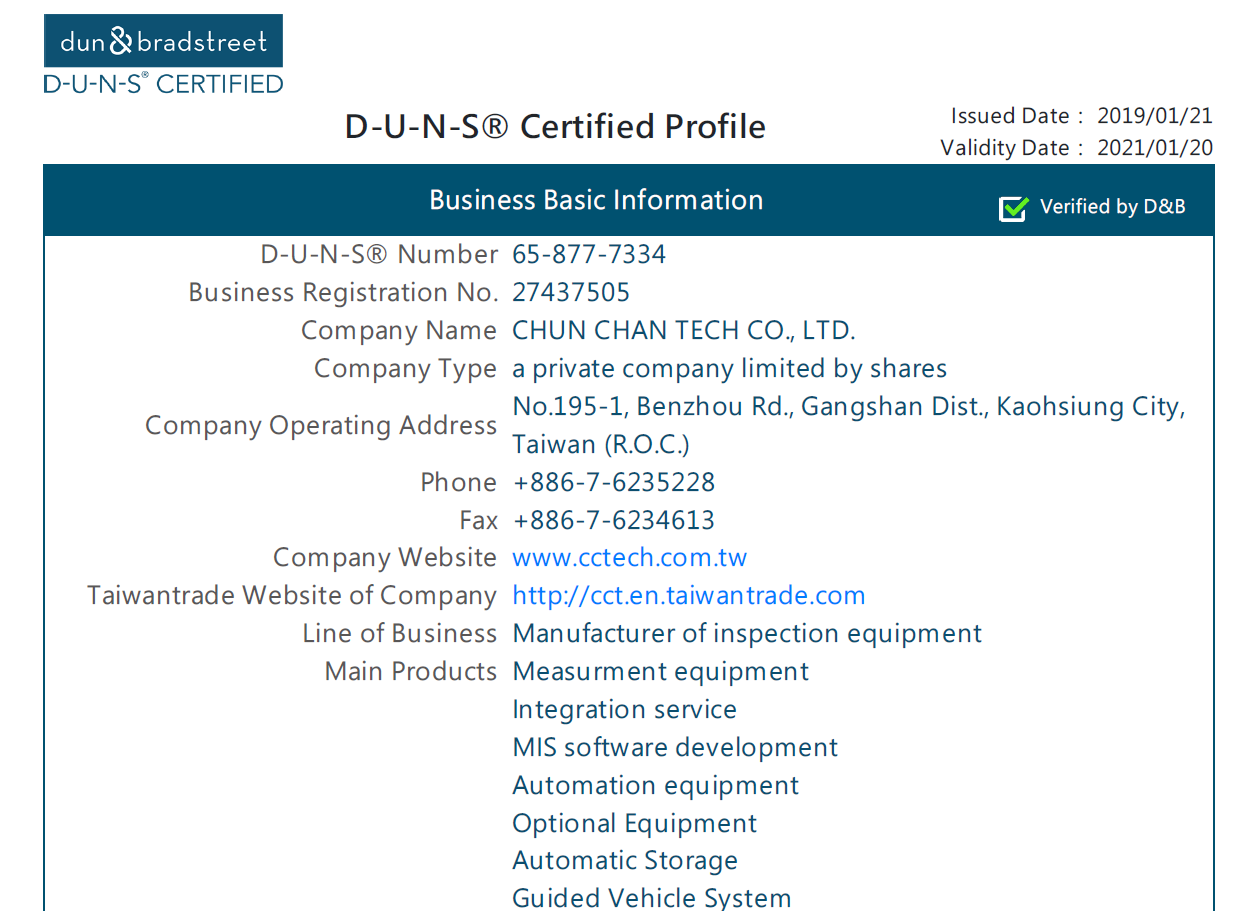This screenshot has height=911, width=1240.
Task: Click the green Verified by D&B checkmark
Action: [1013, 208]
